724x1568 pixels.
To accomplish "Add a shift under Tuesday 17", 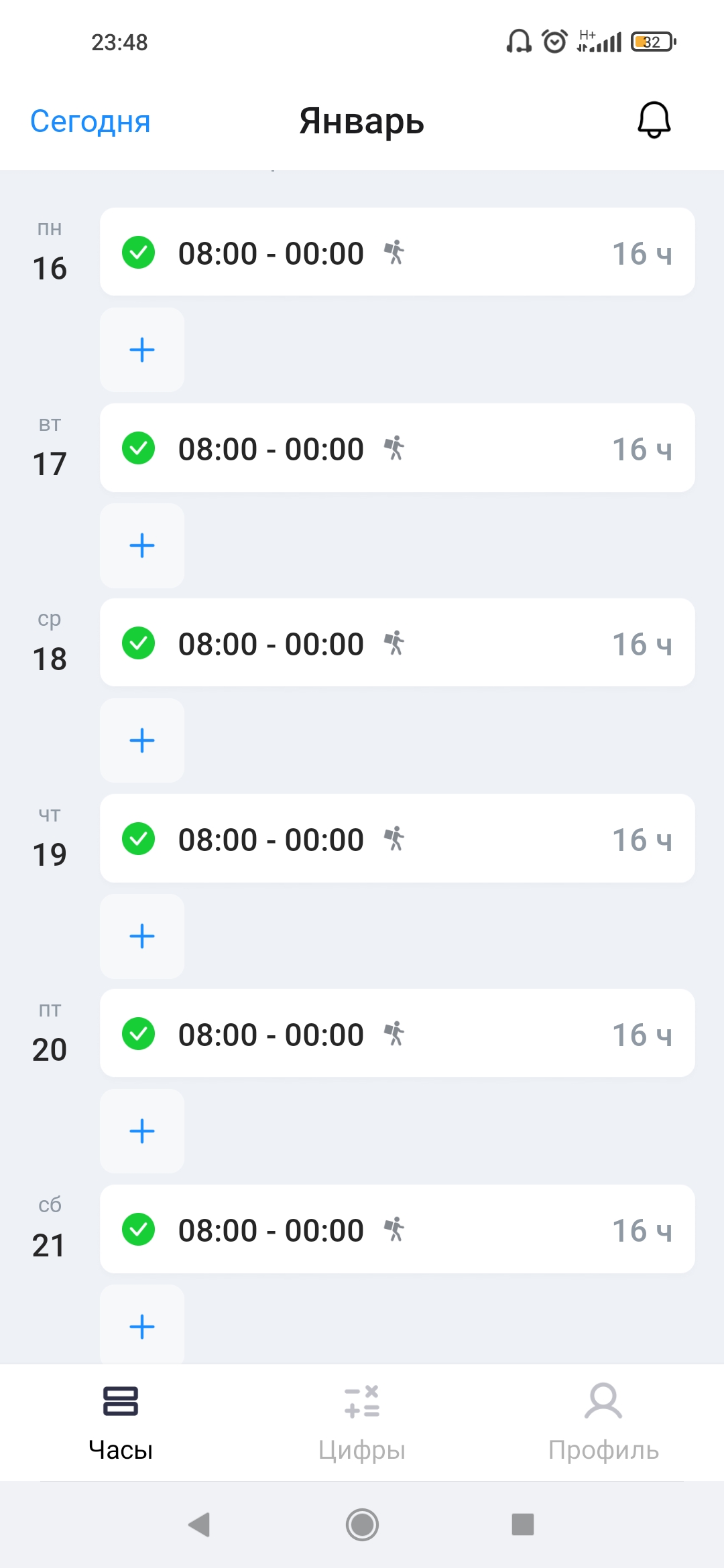I will [x=142, y=545].
